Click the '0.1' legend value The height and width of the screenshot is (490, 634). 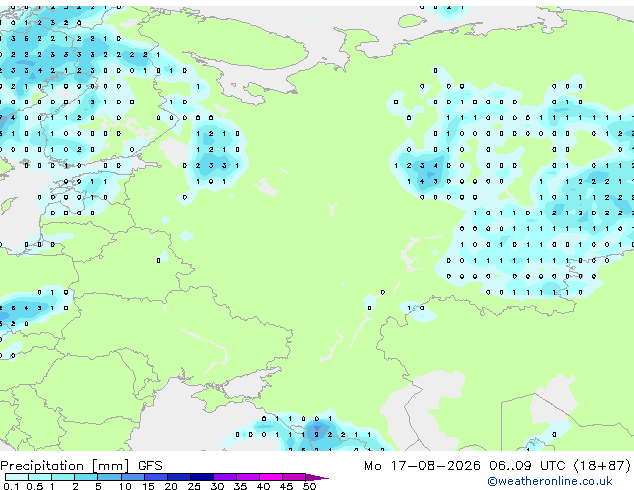11,486
